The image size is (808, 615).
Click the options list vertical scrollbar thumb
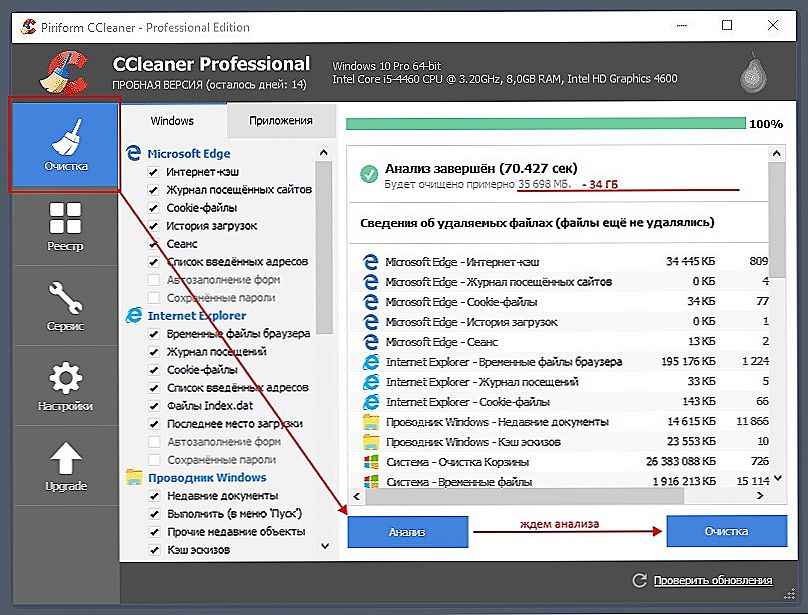click(x=324, y=247)
